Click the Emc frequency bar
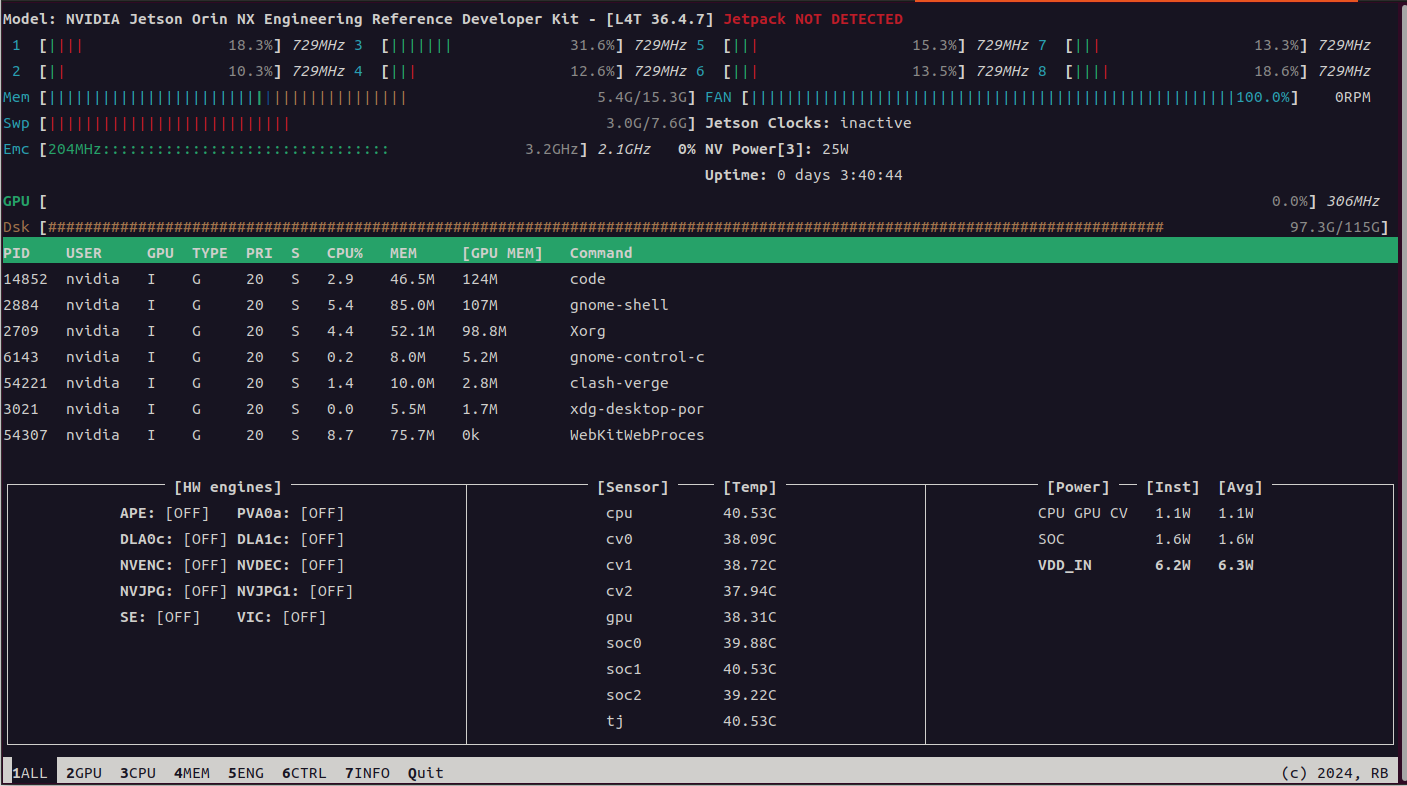Image resolution: width=1407 pixels, height=786 pixels. 312,149
